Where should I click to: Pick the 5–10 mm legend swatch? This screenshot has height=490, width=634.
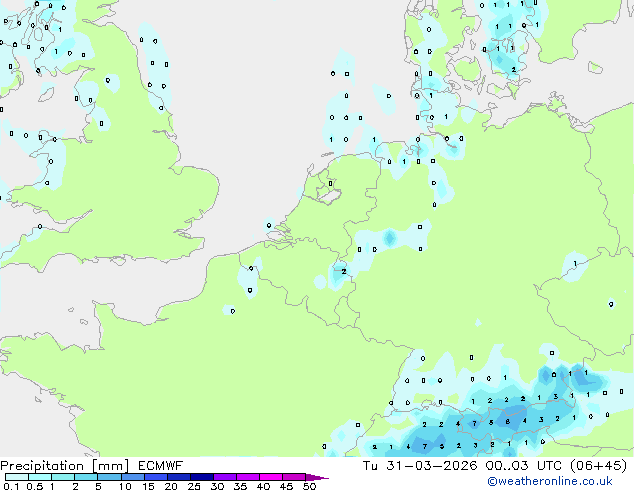click(x=109, y=477)
